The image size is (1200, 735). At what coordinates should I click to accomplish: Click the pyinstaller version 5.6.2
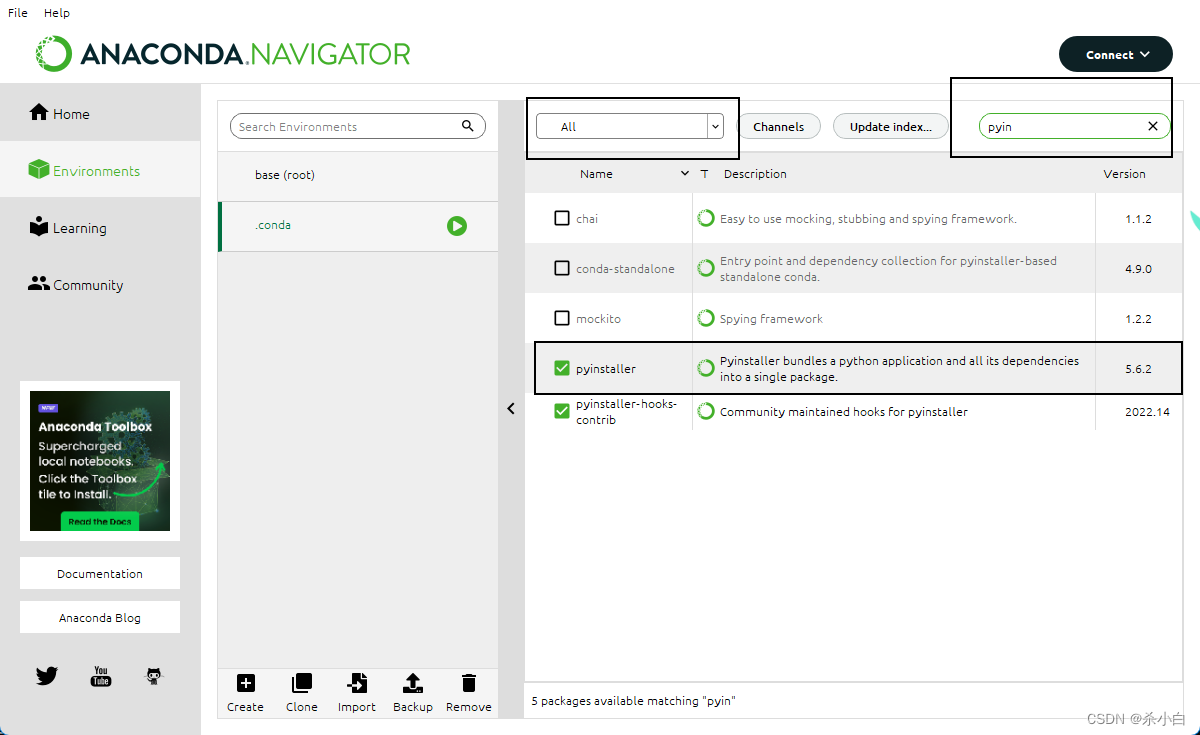tap(1138, 369)
